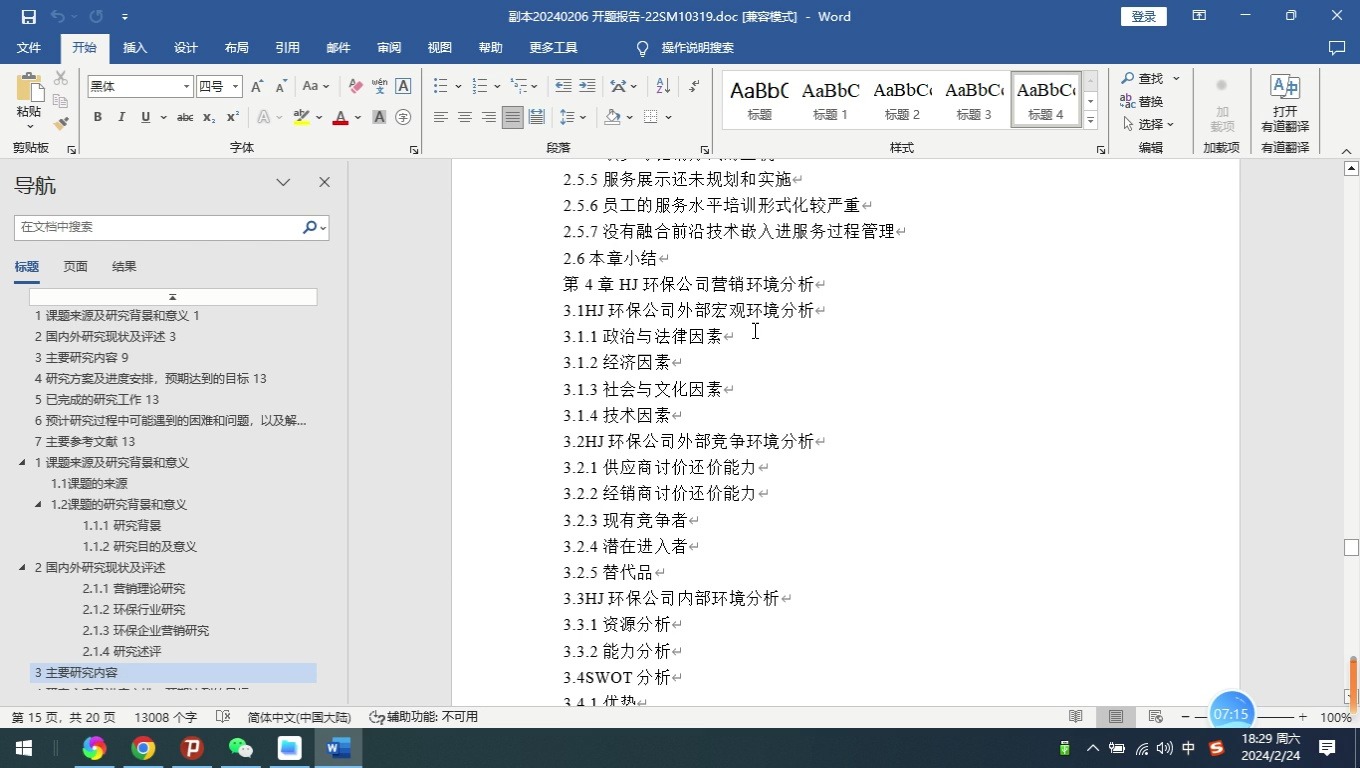Viewport: 1360px width, 768px height.
Task: Switch to navigation 页面 tab
Action: (x=75, y=267)
